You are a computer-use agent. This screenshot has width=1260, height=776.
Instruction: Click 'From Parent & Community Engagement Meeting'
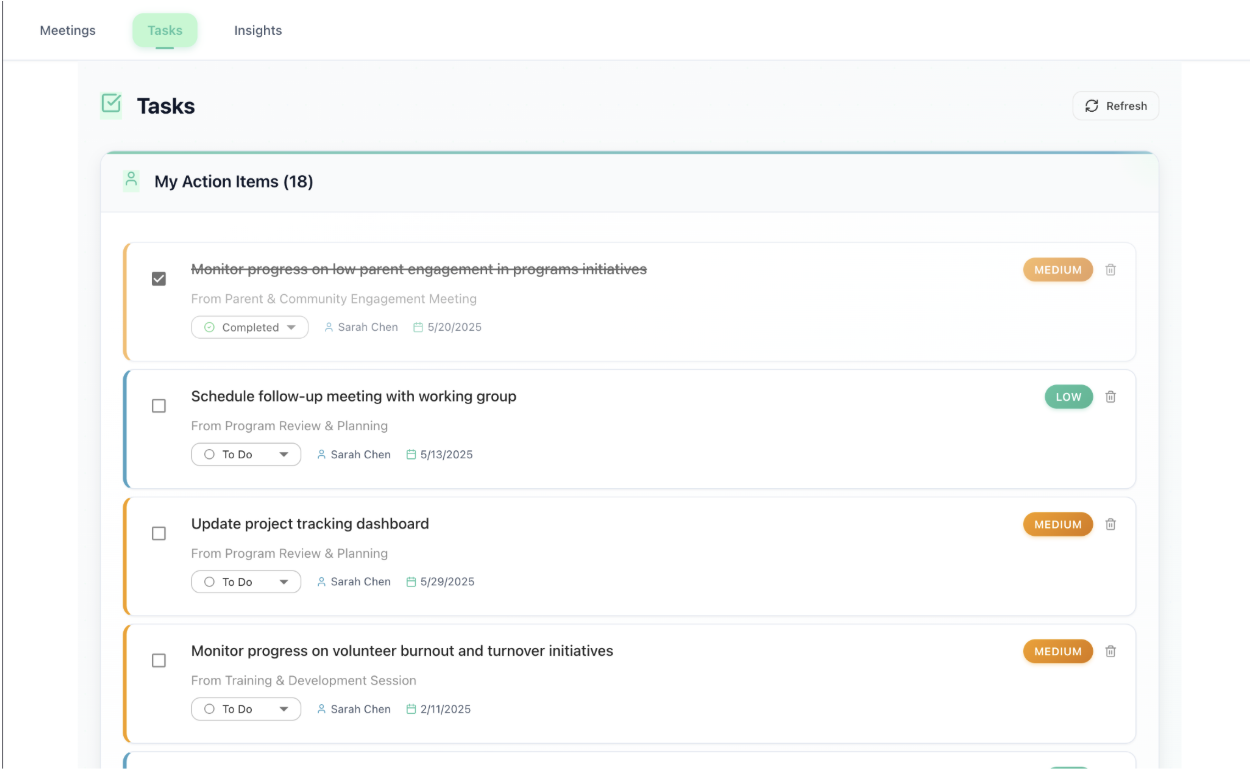[x=334, y=299]
